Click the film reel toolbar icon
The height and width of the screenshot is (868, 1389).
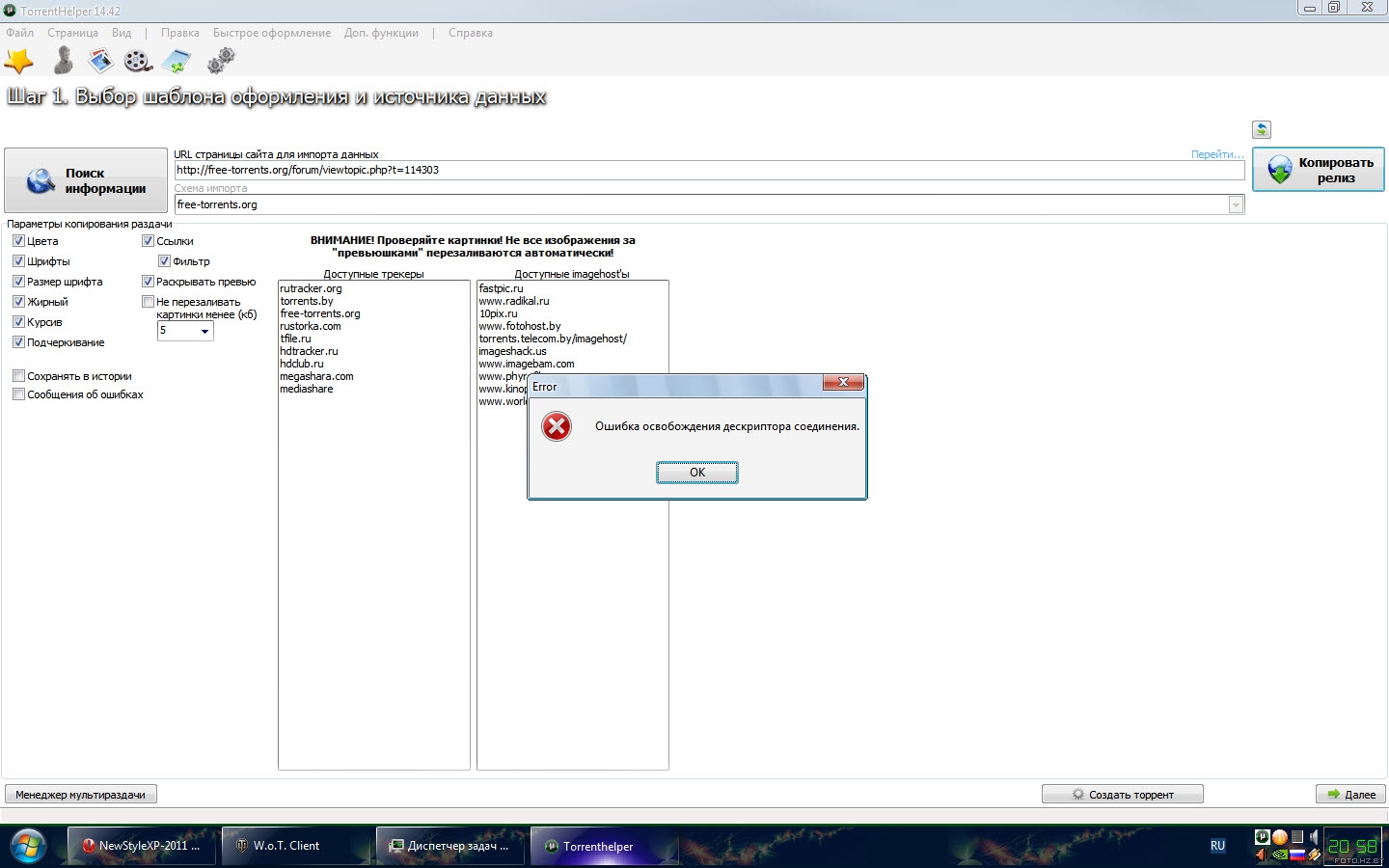coord(138,62)
